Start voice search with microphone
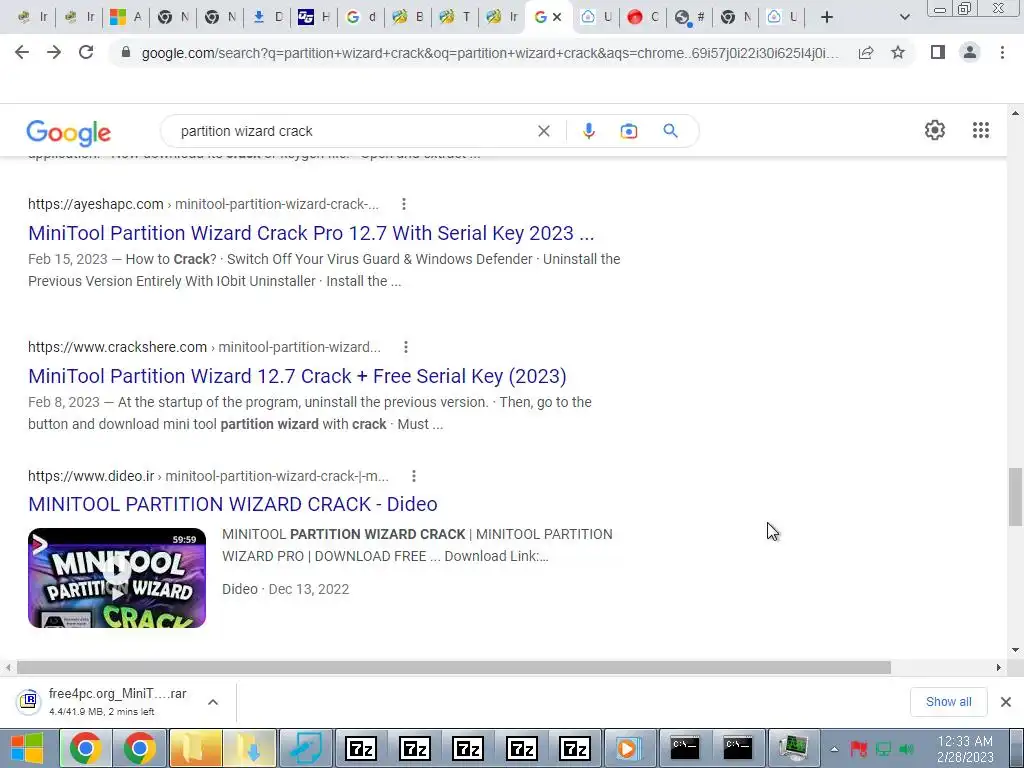This screenshot has width=1024, height=768. point(588,131)
